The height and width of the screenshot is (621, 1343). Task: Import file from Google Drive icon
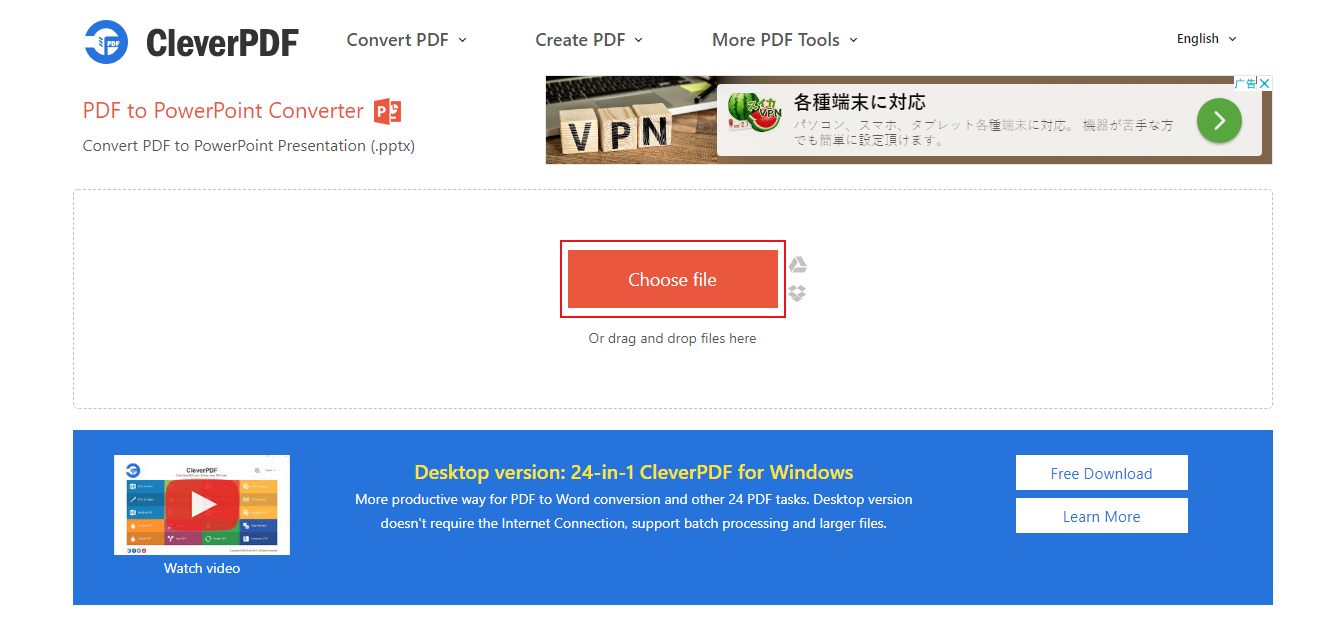797,265
